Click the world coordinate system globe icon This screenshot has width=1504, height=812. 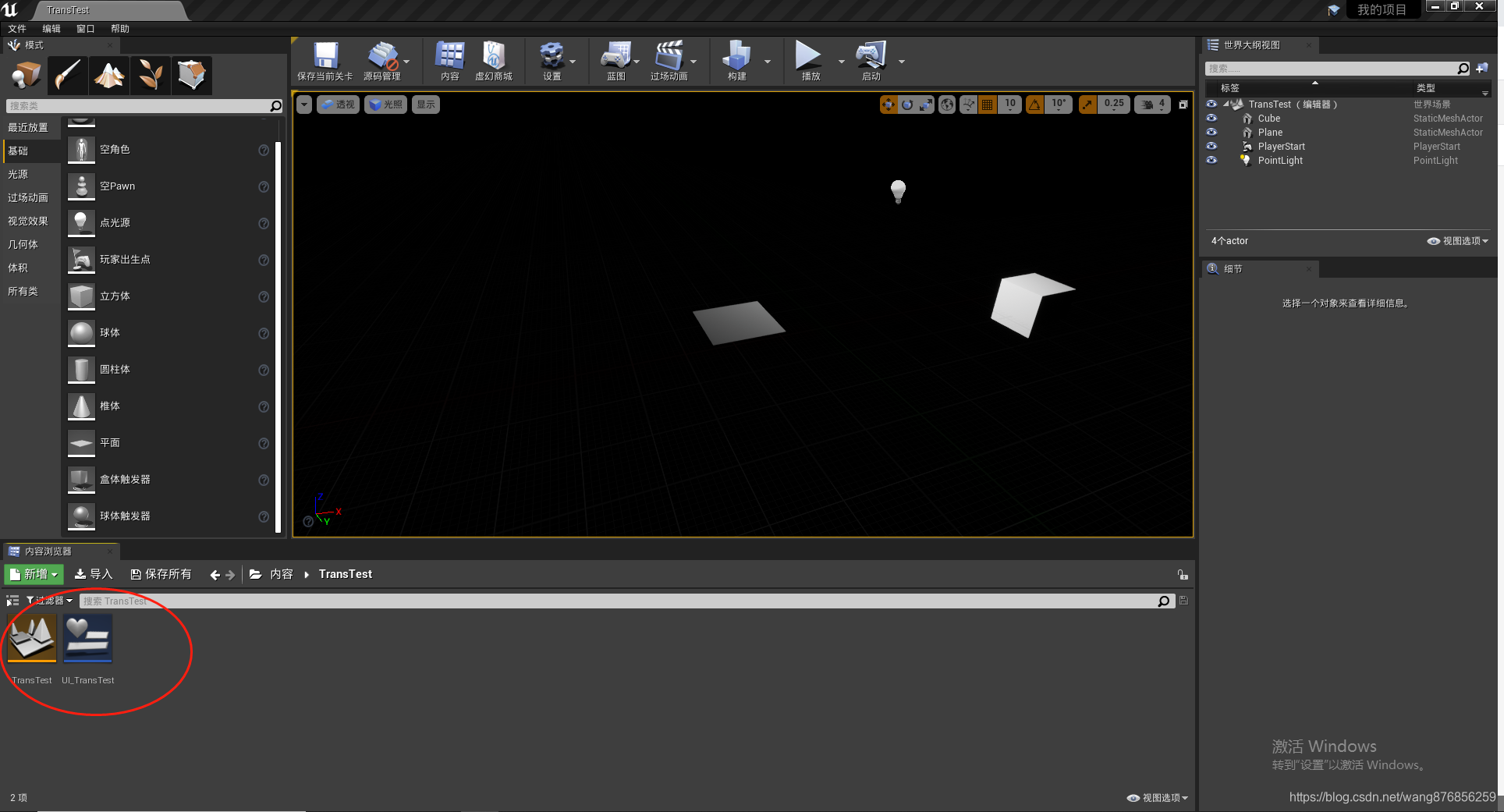point(947,105)
